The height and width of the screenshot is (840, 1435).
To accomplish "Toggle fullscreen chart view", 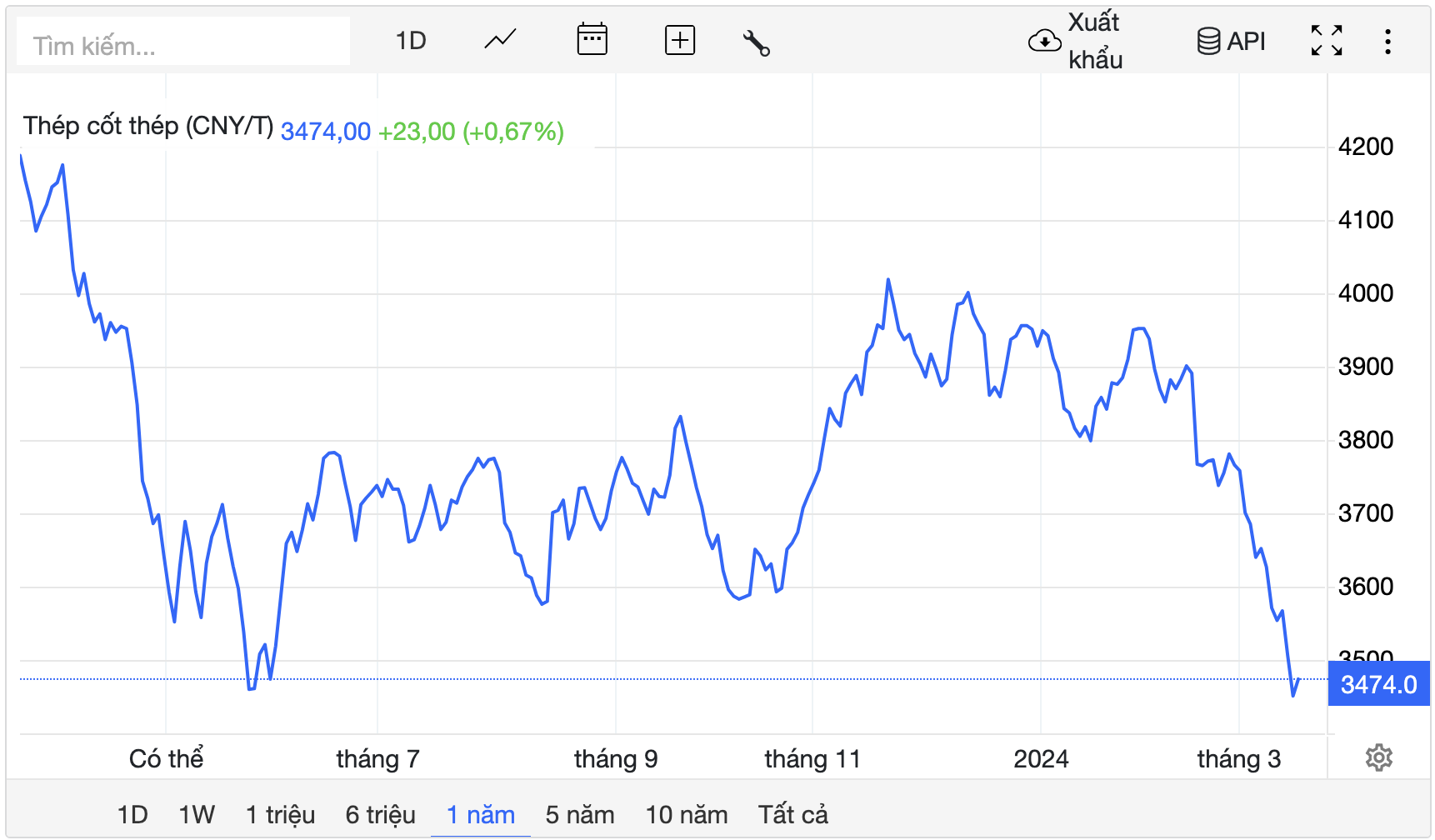I will 1326,40.
